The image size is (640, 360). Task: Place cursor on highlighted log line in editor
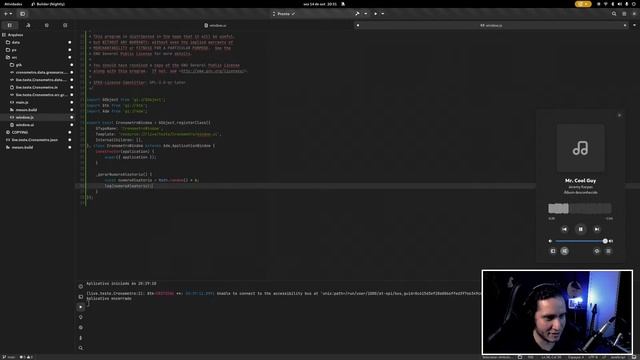129,186
